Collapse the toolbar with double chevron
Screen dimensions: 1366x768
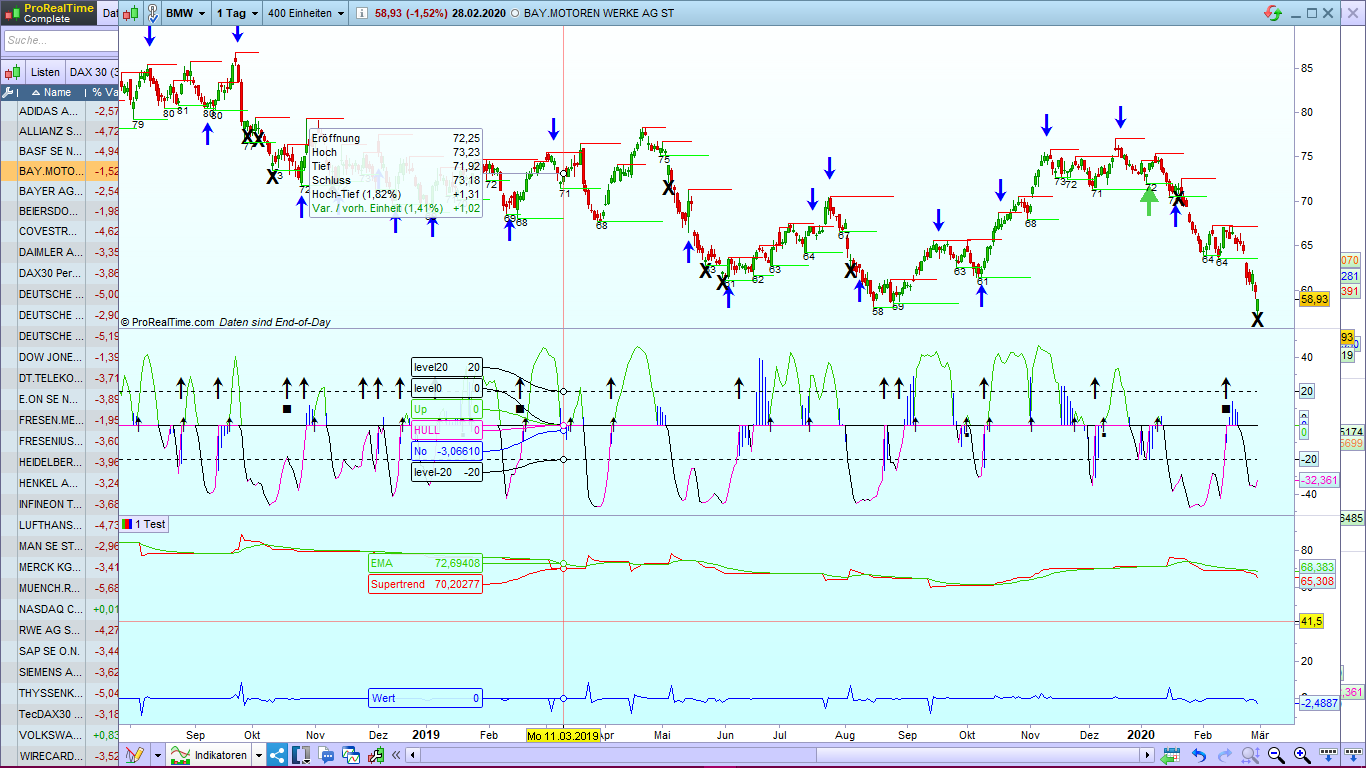click(398, 755)
